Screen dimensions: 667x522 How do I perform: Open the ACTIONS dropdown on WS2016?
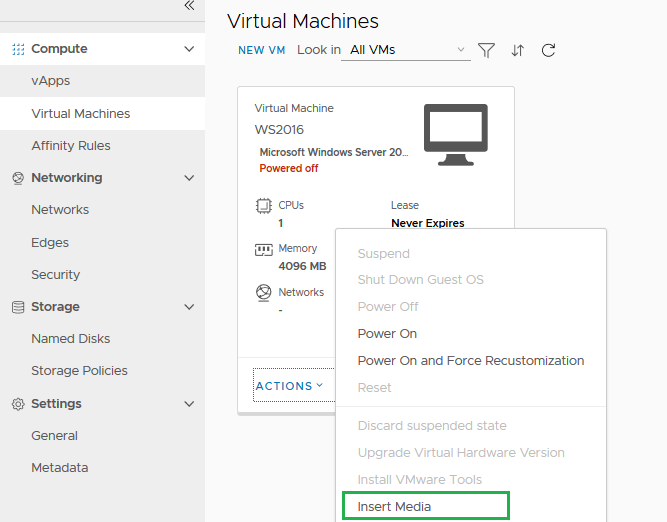tap(289, 386)
